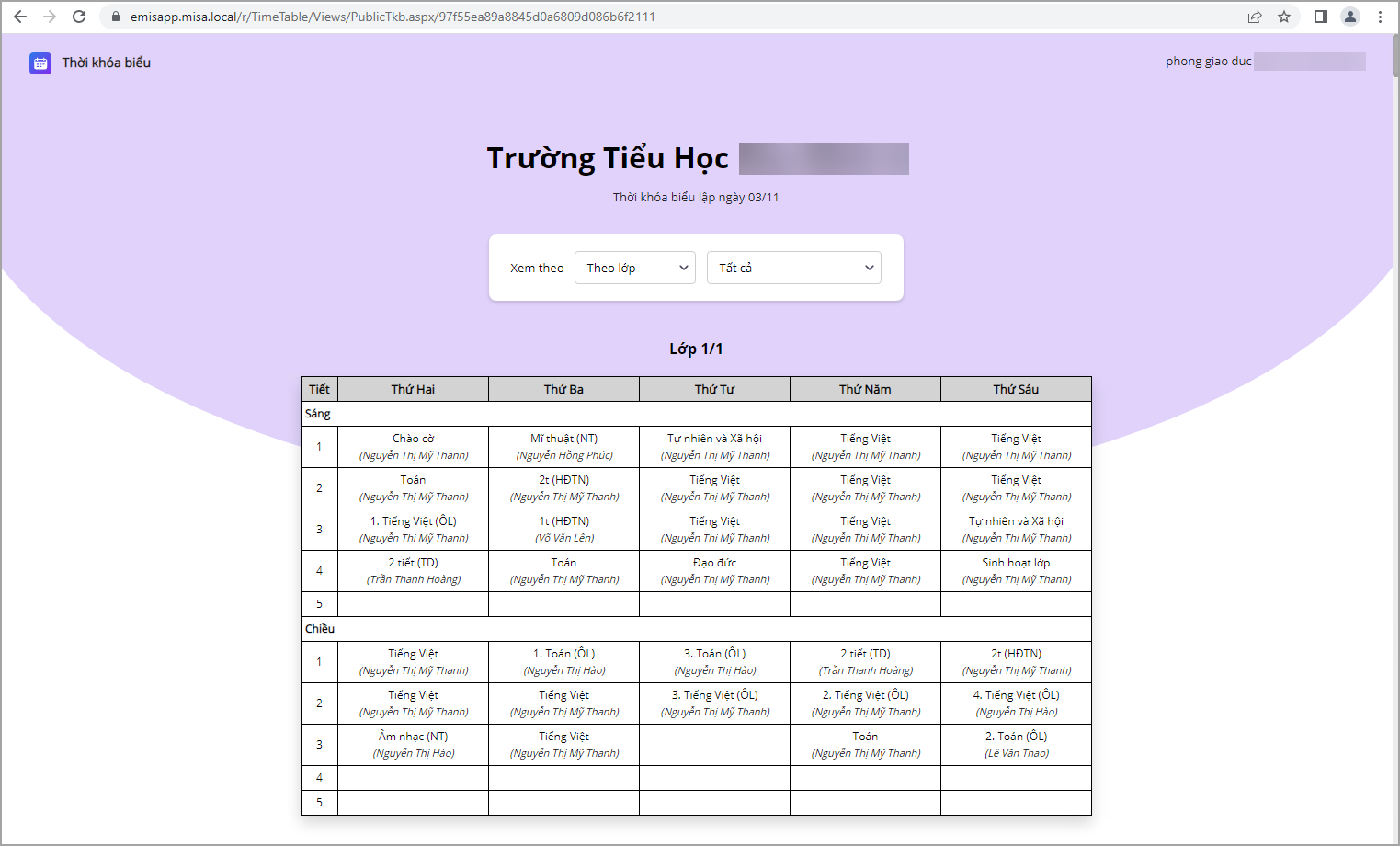Screen dimensions: 1400x846
Task: Click the "Mĩ thuật (NT)" lesson cell
Action: point(563,447)
